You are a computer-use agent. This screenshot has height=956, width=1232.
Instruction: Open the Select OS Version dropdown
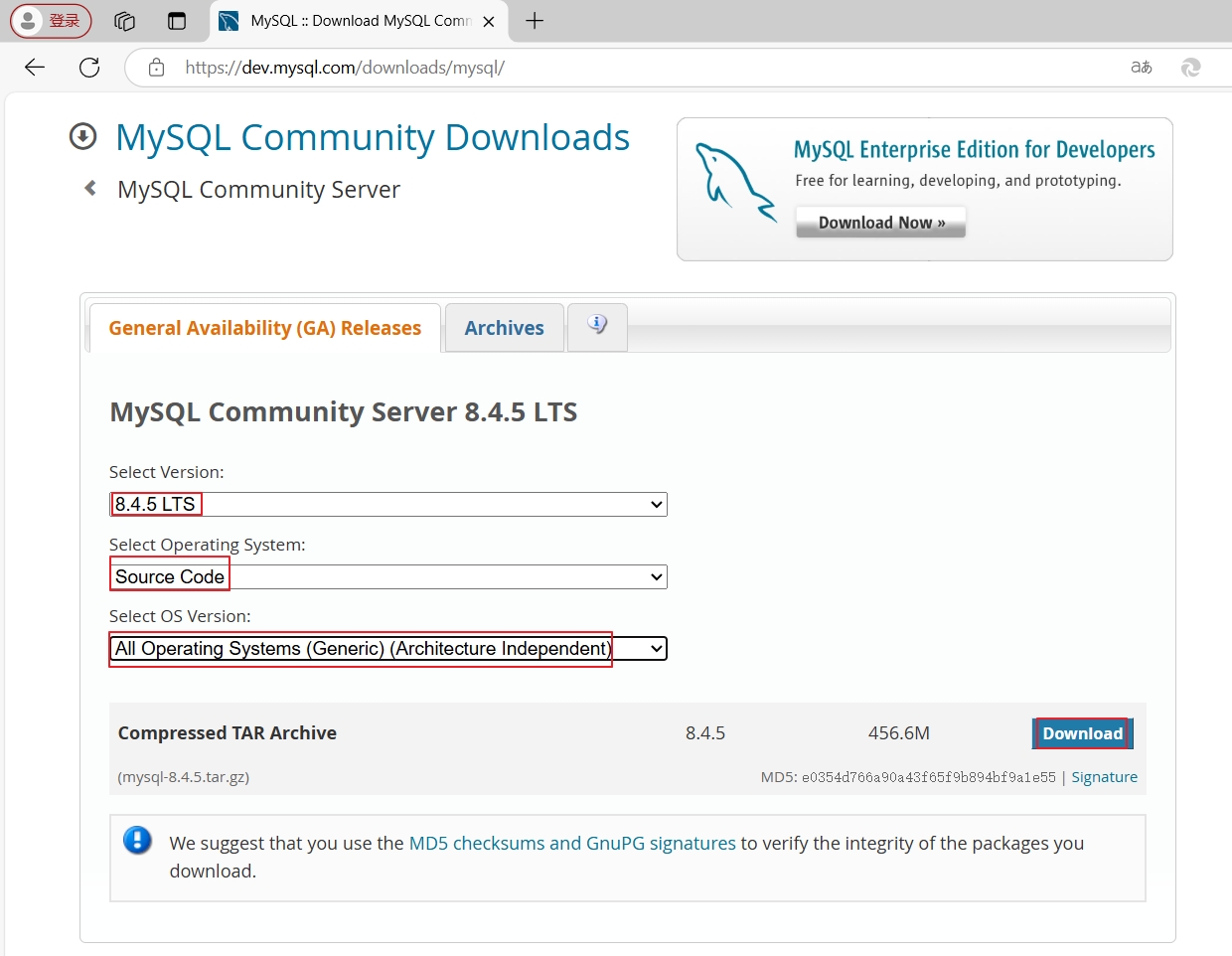388,649
